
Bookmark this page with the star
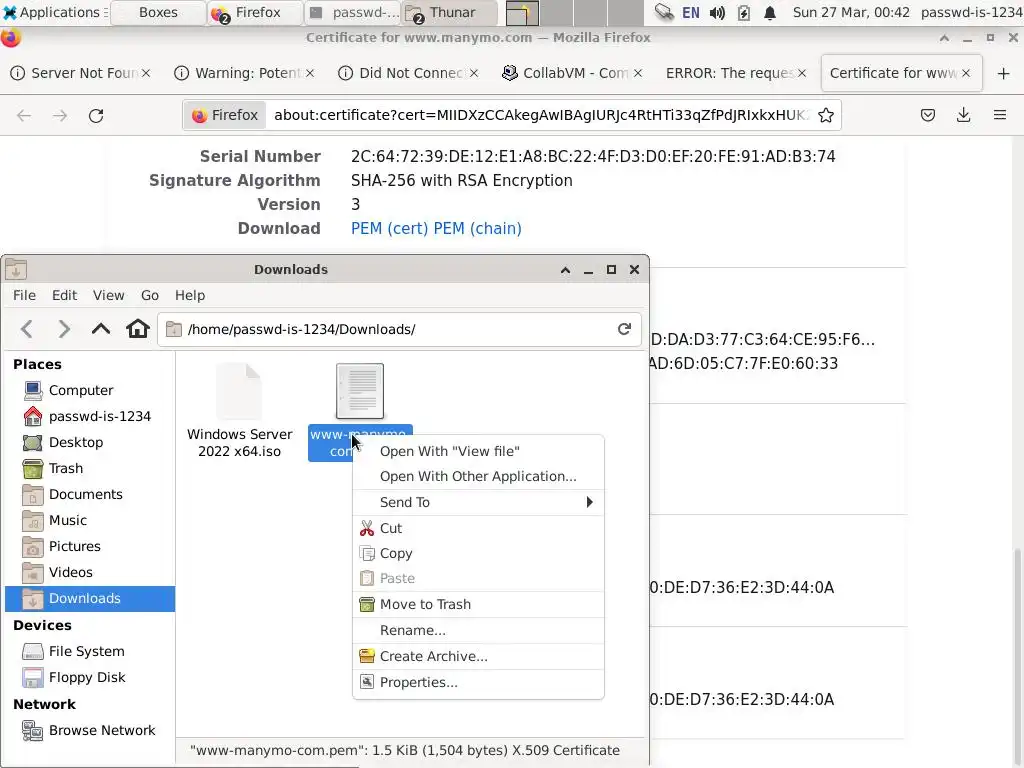click(x=825, y=116)
